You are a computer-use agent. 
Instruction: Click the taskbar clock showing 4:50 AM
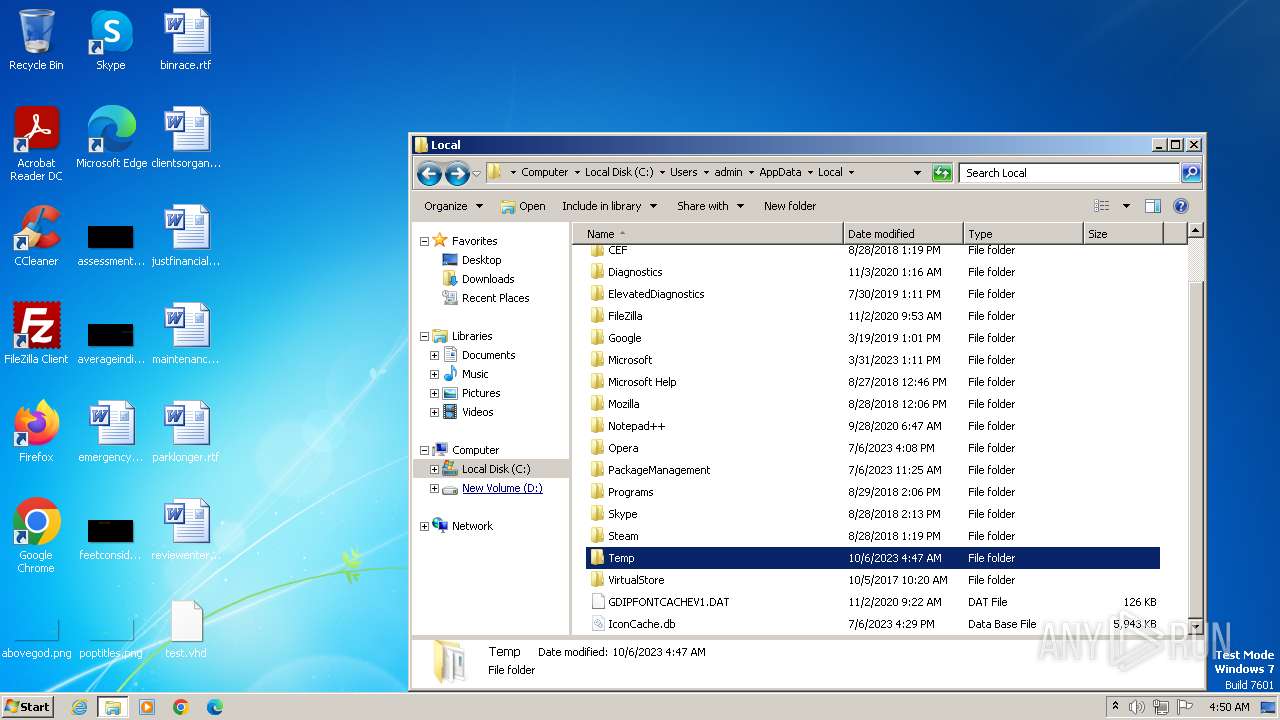(x=1229, y=707)
